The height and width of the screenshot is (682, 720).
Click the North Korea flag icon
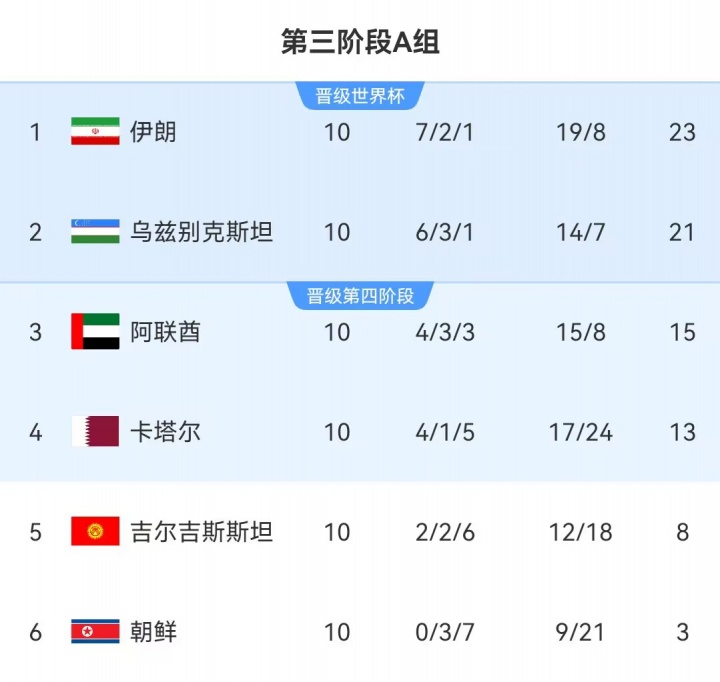95,632
